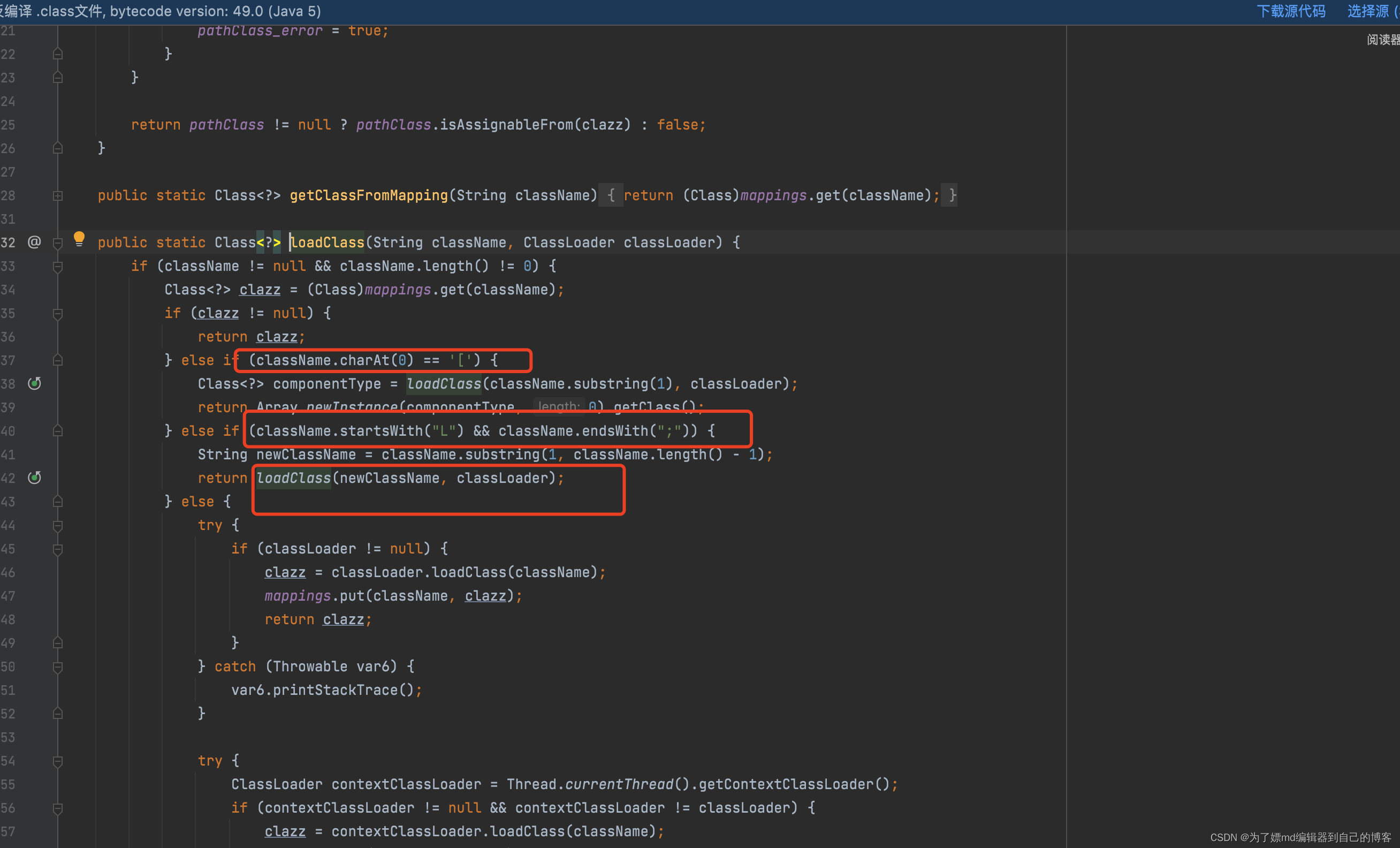This screenshot has height=848, width=1400.
Task: Click 下载源代码 download sources link
Action: (x=1290, y=11)
